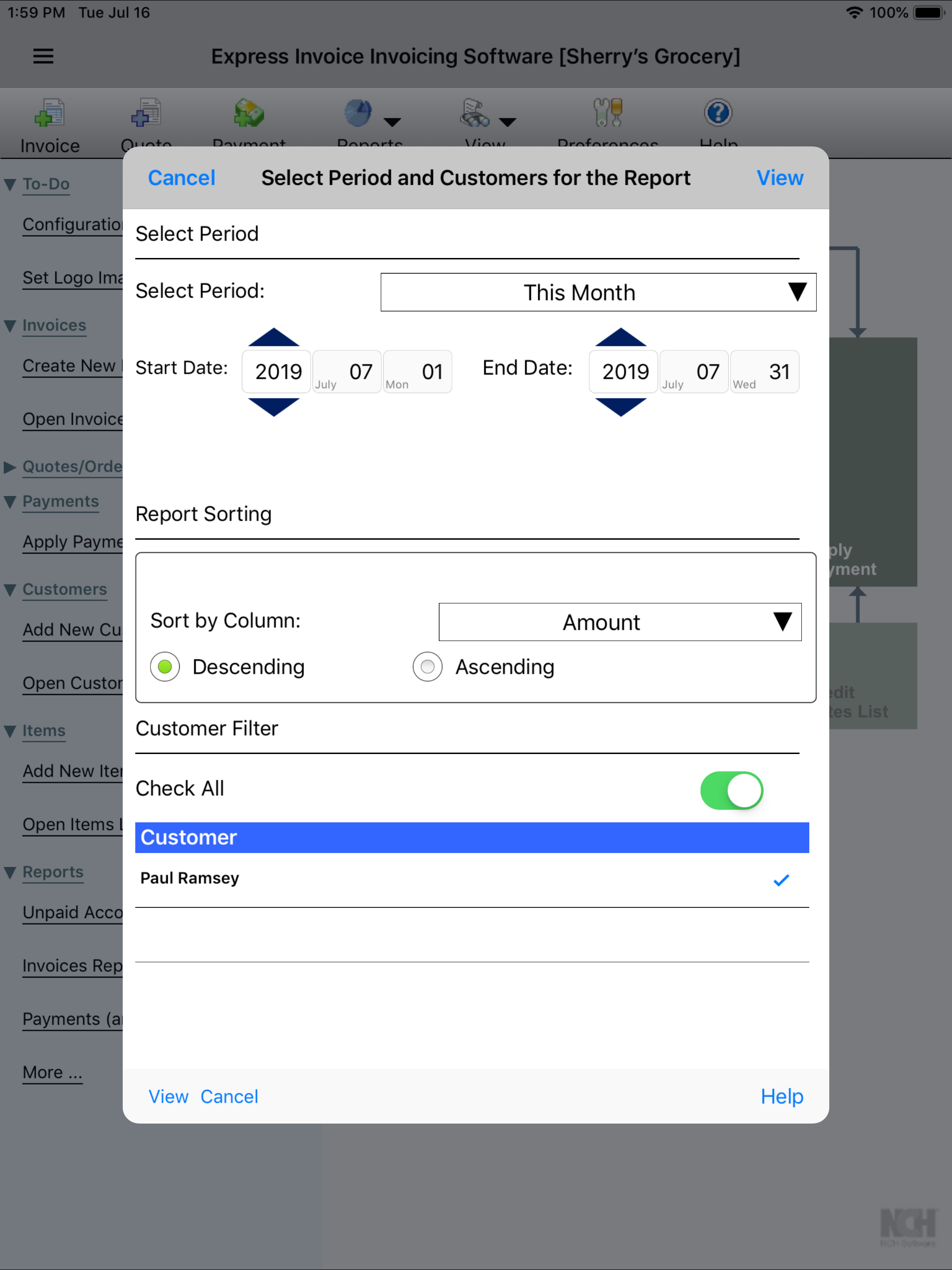Open the hamburger menu icon
Viewport: 952px width, 1270px height.
[x=43, y=56]
